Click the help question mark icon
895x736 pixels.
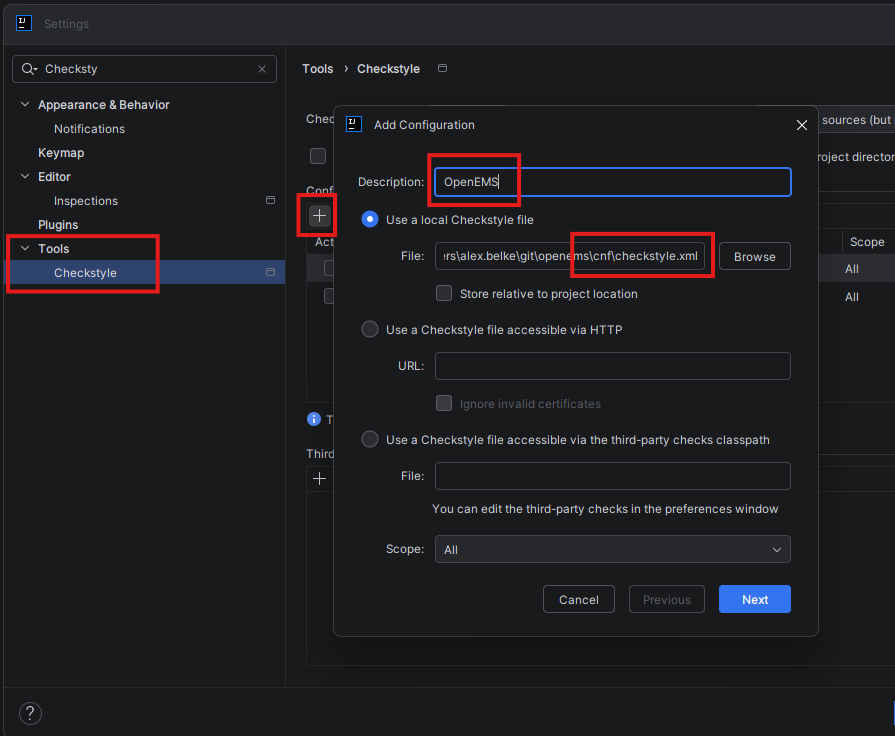point(30,713)
